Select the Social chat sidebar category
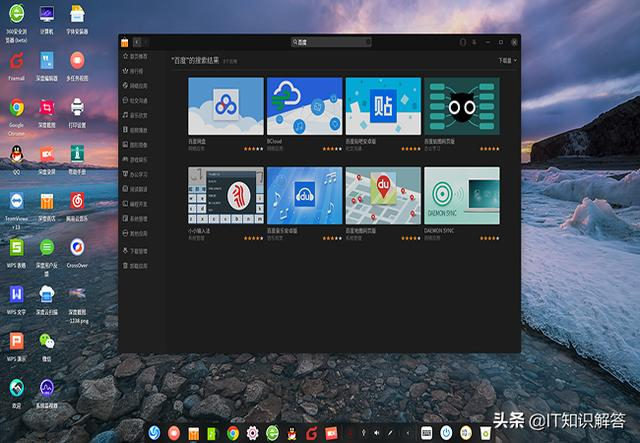The width and height of the screenshot is (640, 443). pyautogui.click(x=136, y=100)
